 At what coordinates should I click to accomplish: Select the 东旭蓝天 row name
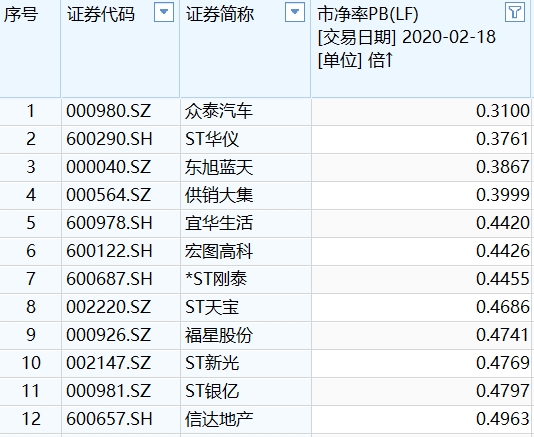click(x=246, y=167)
